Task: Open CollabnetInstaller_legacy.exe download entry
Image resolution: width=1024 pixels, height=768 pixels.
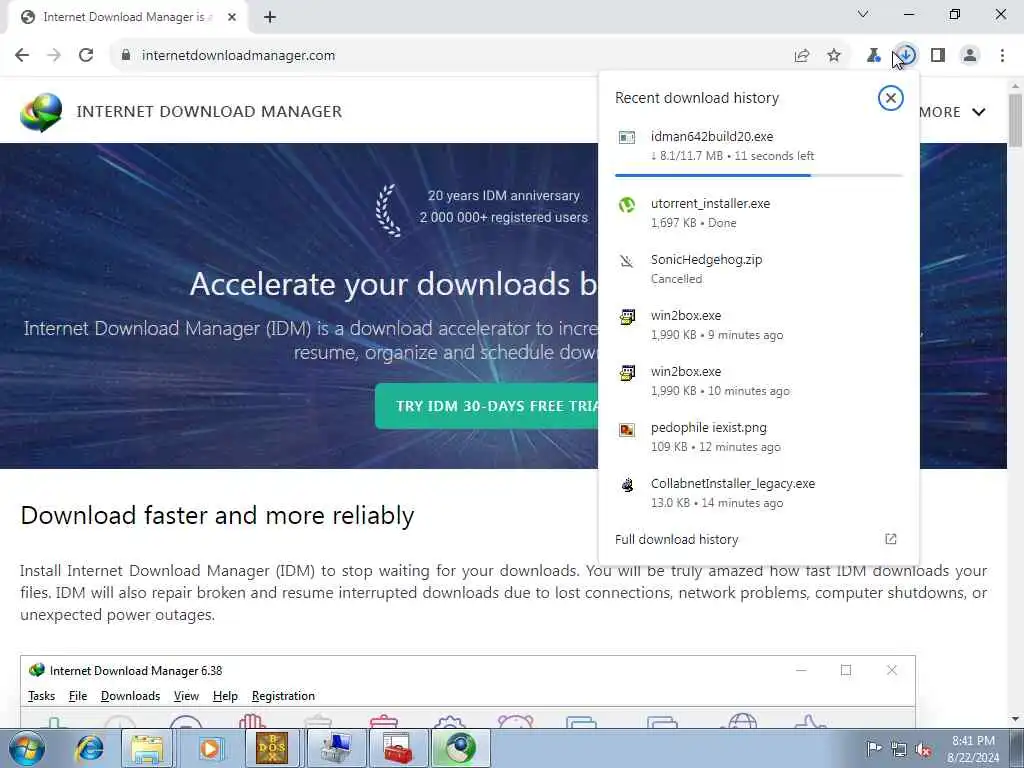Action: (x=759, y=493)
